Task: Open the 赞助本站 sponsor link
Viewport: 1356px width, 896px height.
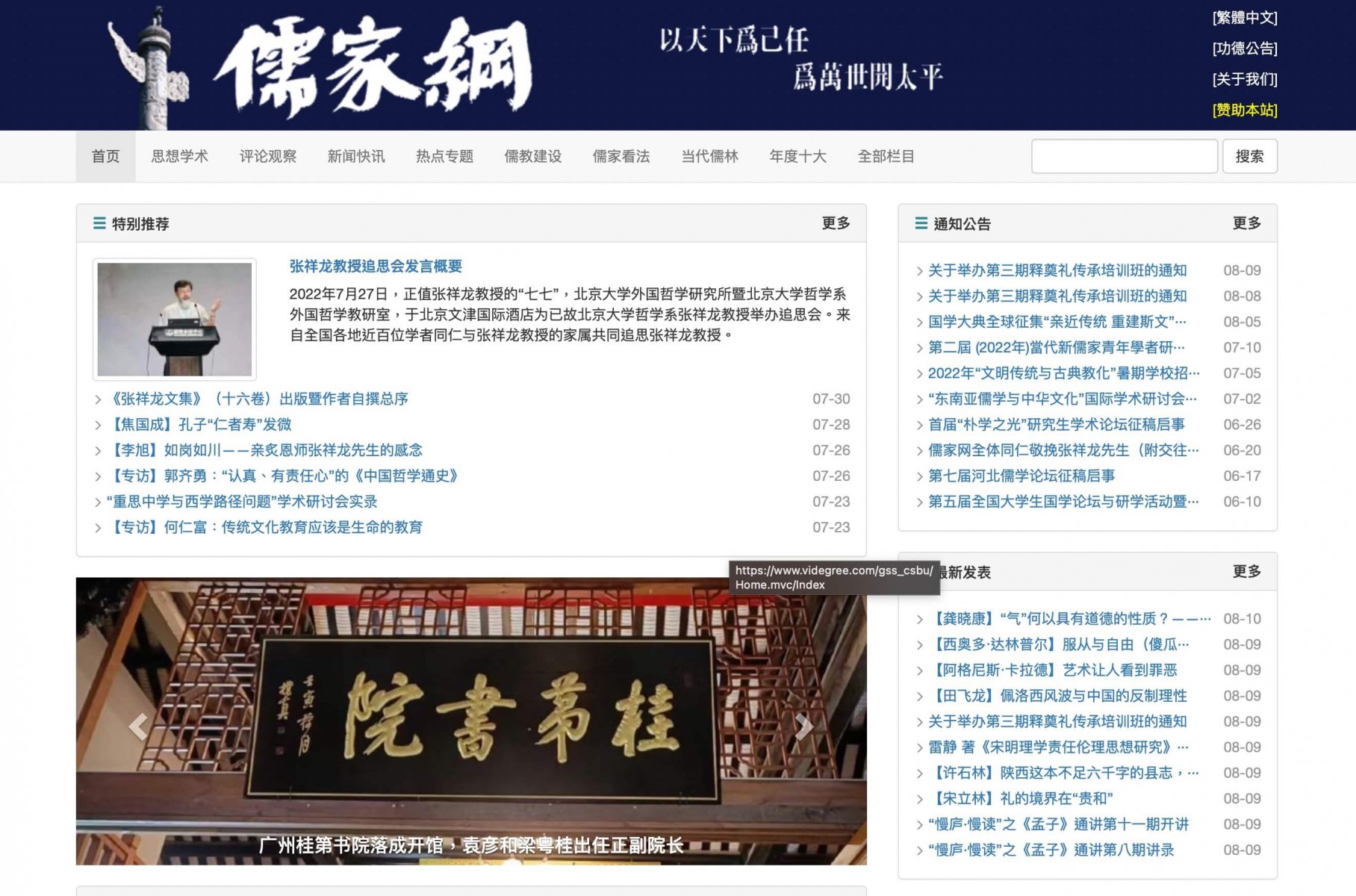Action: coord(1244,110)
